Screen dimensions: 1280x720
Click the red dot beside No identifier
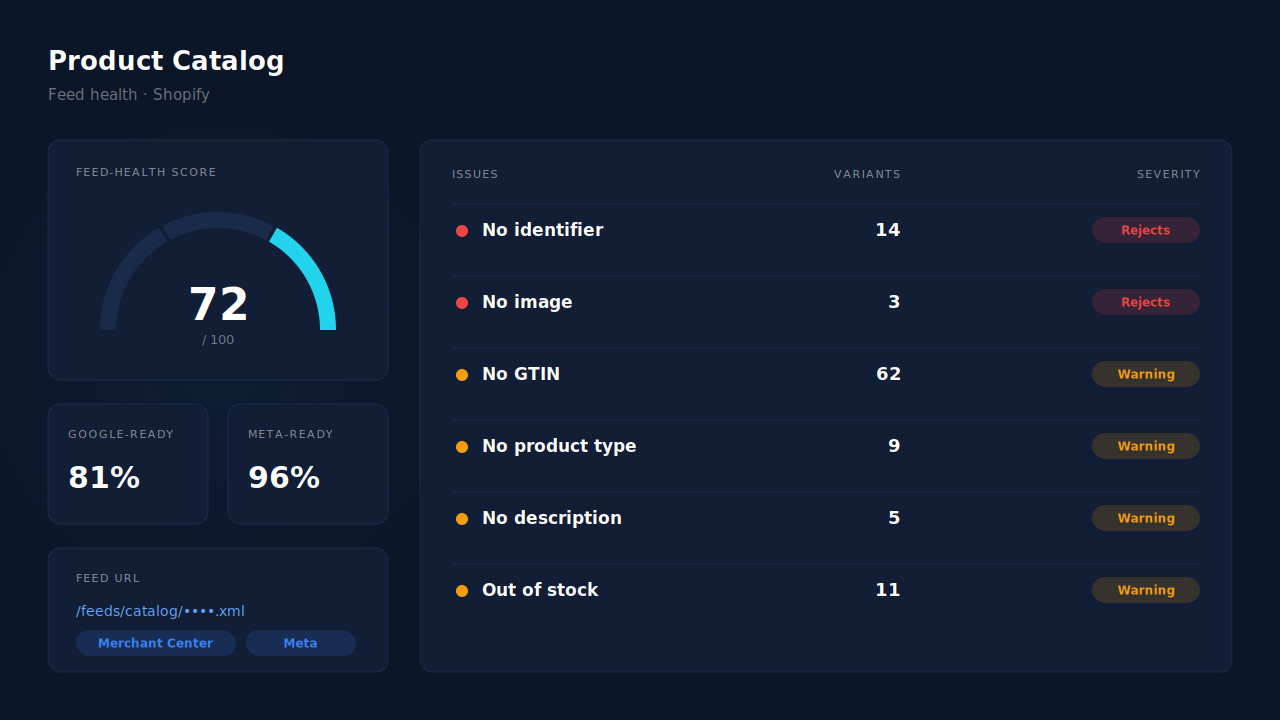(x=462, y=231)
